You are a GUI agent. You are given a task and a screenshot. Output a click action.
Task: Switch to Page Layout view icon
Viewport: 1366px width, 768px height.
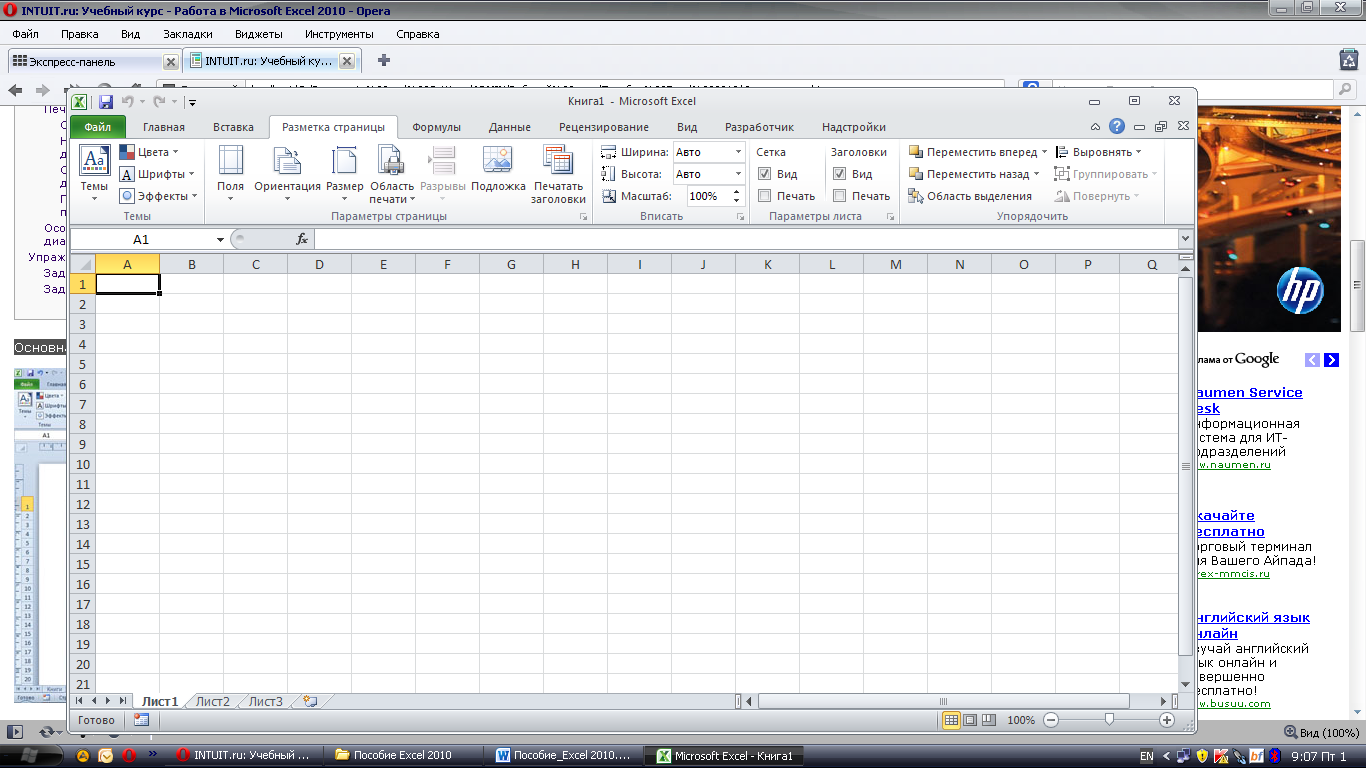pyautogui.click(x=970, y=720)
